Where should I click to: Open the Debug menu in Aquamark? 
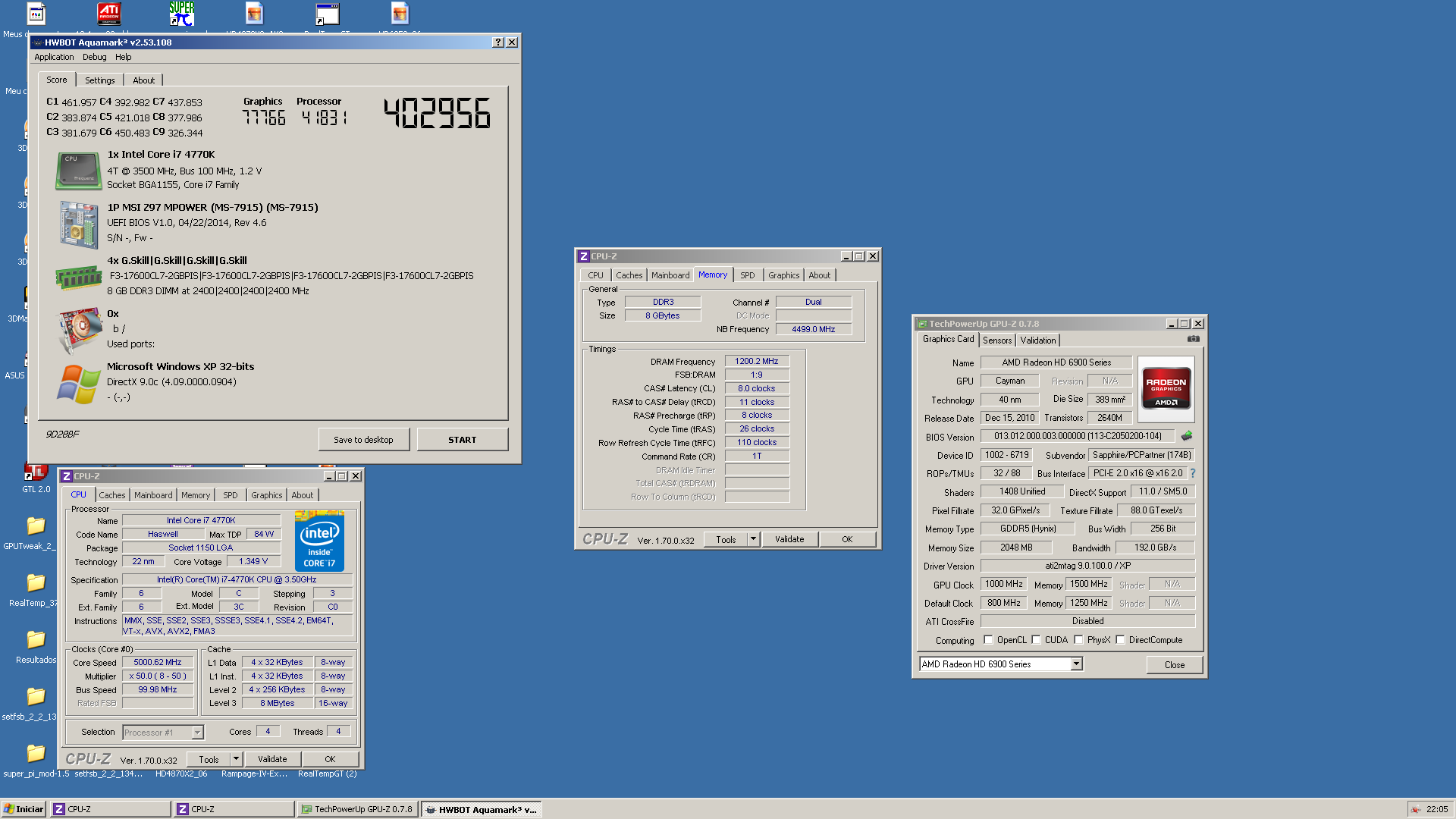(x=95, y=57)
